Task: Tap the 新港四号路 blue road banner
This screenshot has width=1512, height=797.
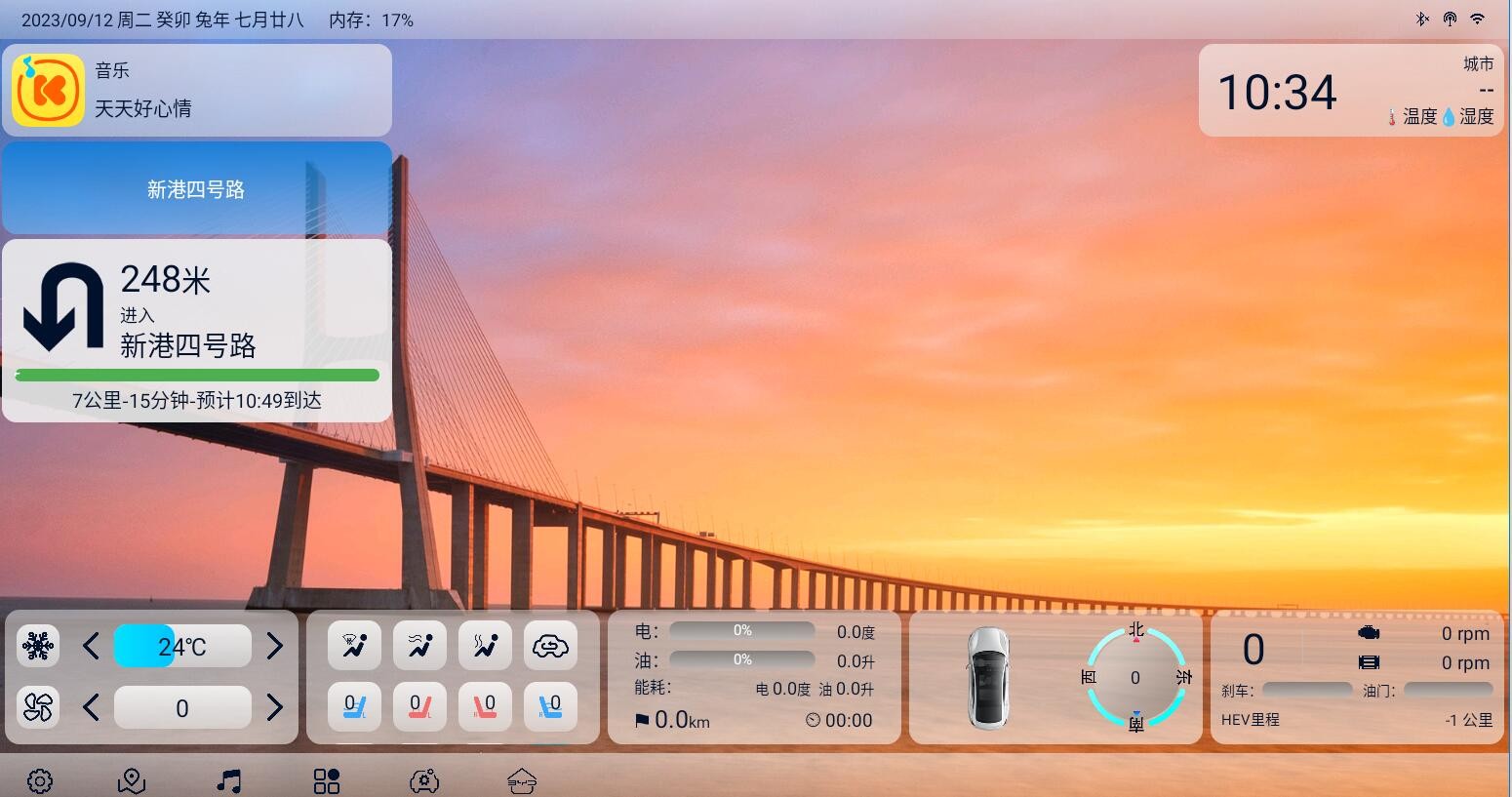Action: click(x=196, y=188)
